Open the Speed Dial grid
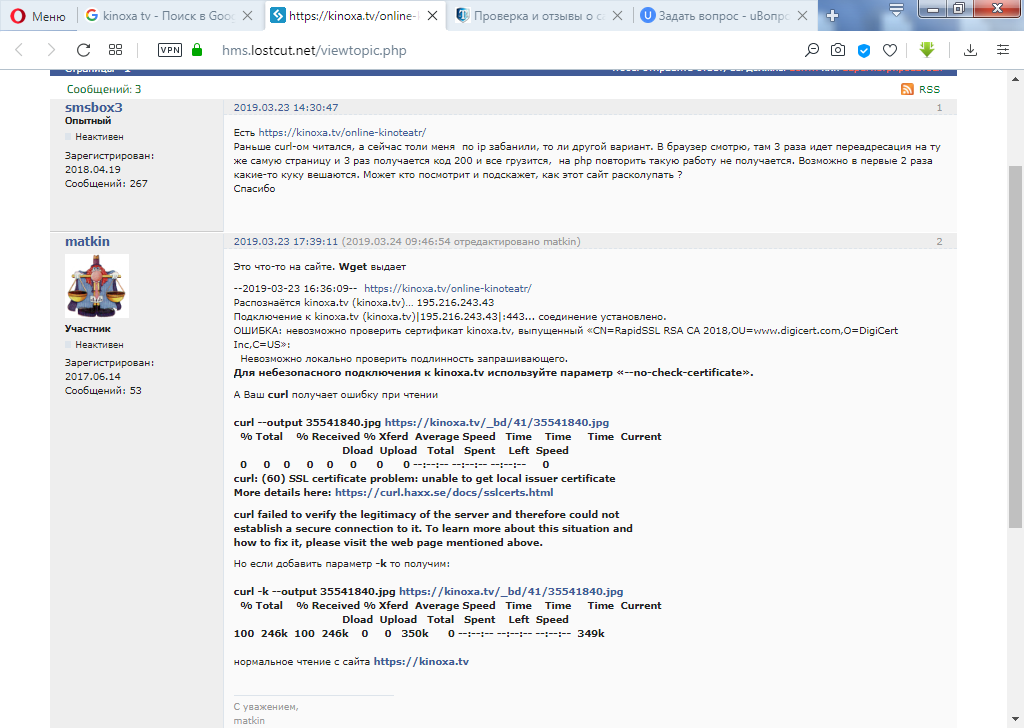This screenshot has height=728, width=1024. [x=116, y=50]
